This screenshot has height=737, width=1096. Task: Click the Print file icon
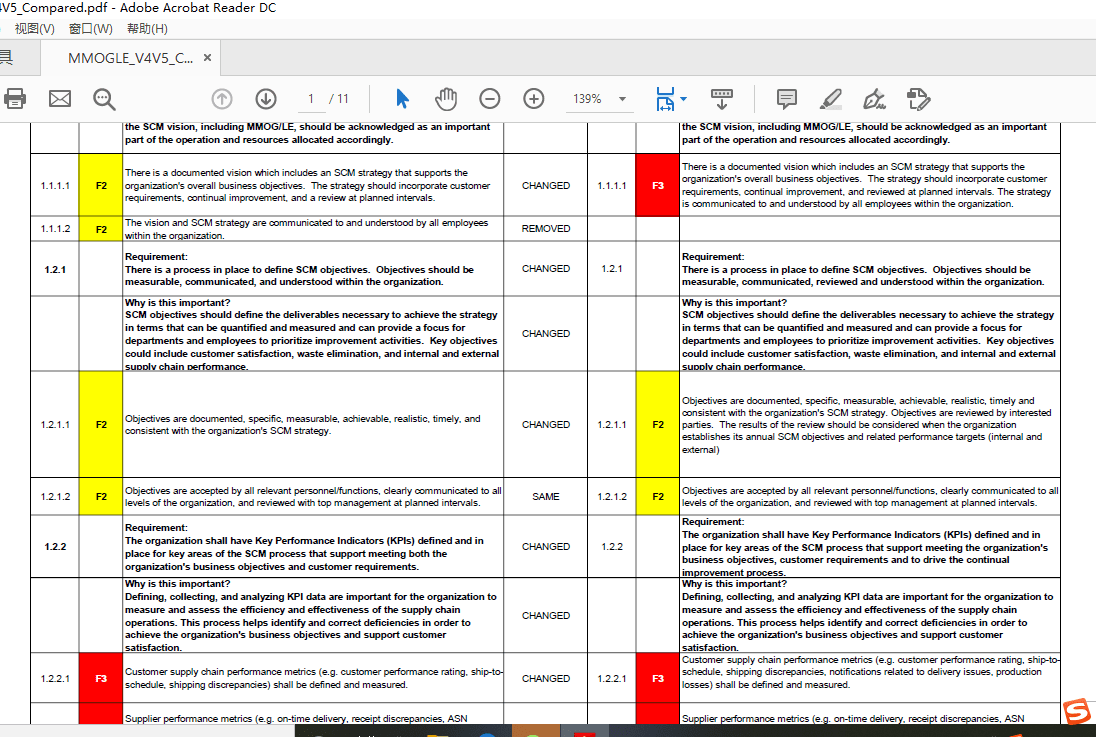(x=14, y=98)
